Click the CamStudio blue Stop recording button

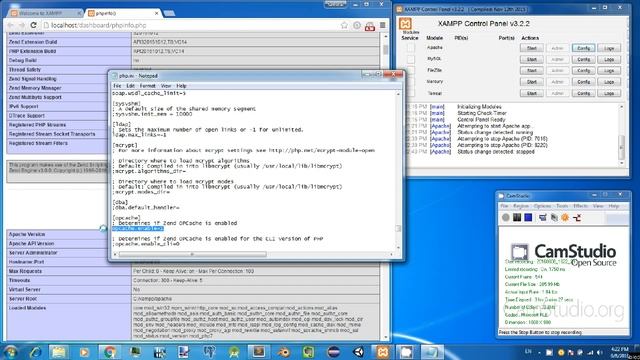[528, 218]
